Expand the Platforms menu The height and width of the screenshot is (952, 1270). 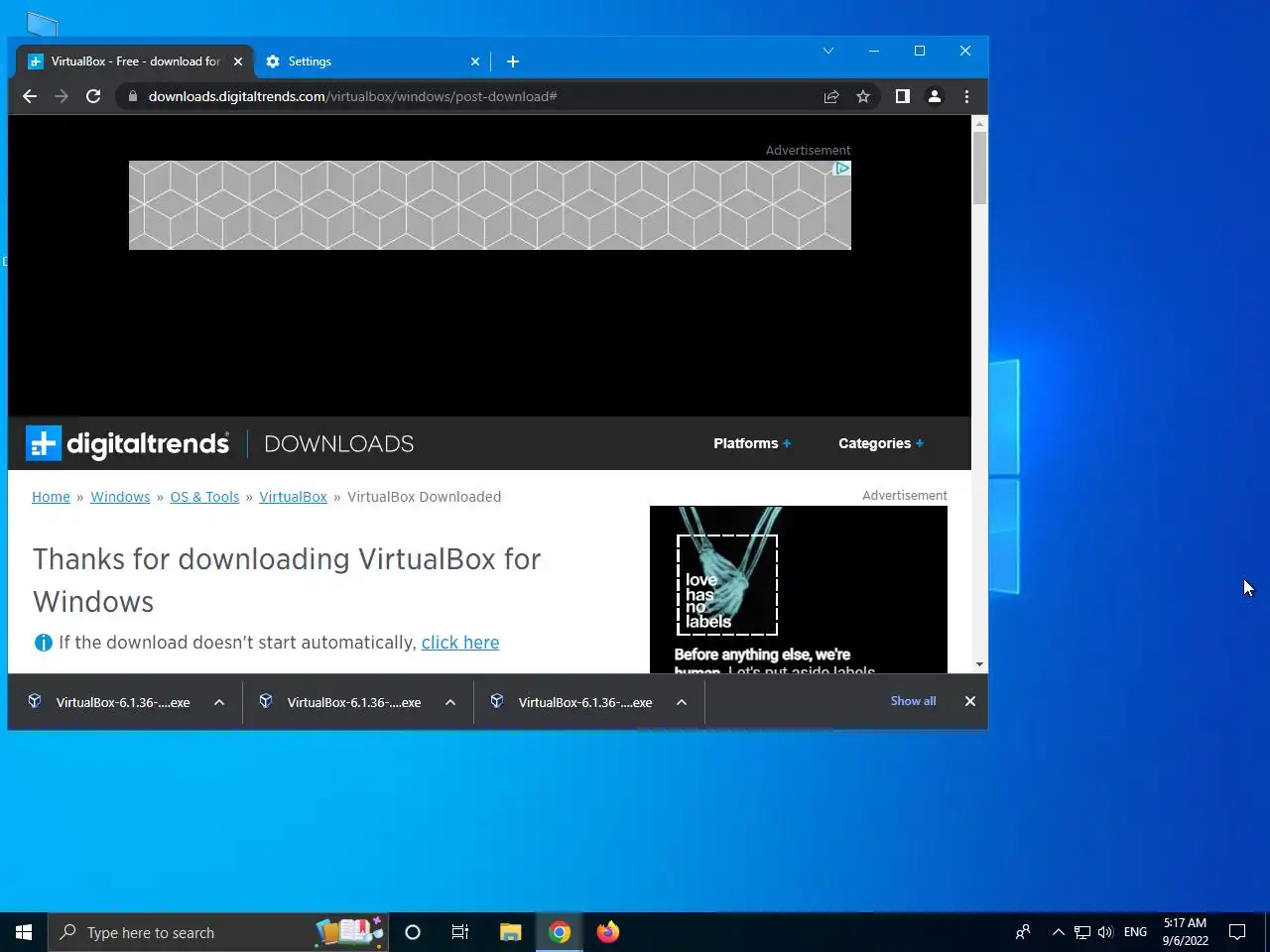tap(752, 443)
